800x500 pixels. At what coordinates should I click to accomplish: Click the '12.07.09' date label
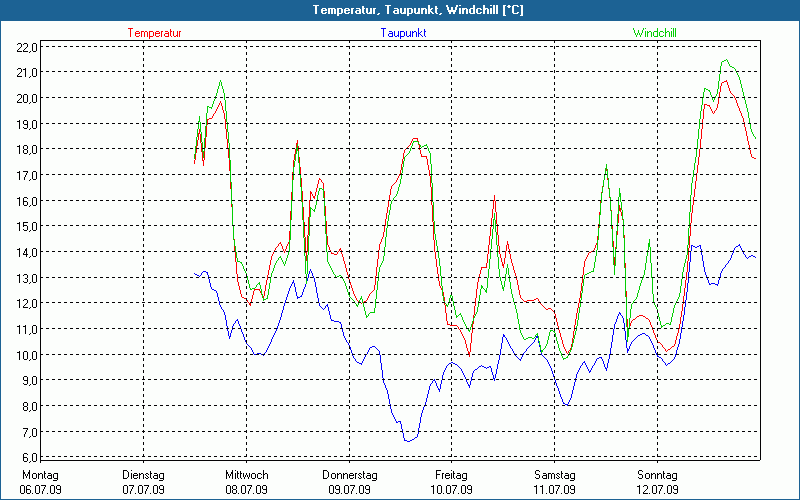657,490
